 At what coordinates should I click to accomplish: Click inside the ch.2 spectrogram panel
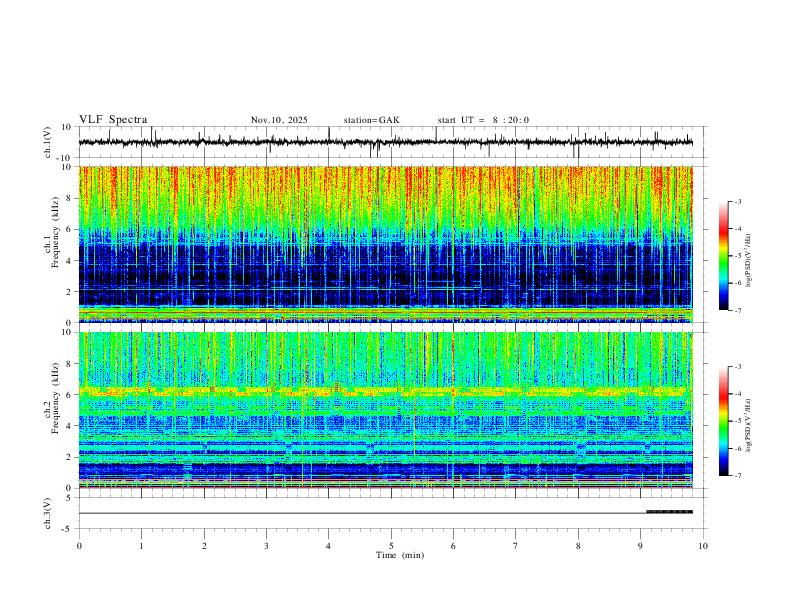pyautogui.click(x=385, y=410)
